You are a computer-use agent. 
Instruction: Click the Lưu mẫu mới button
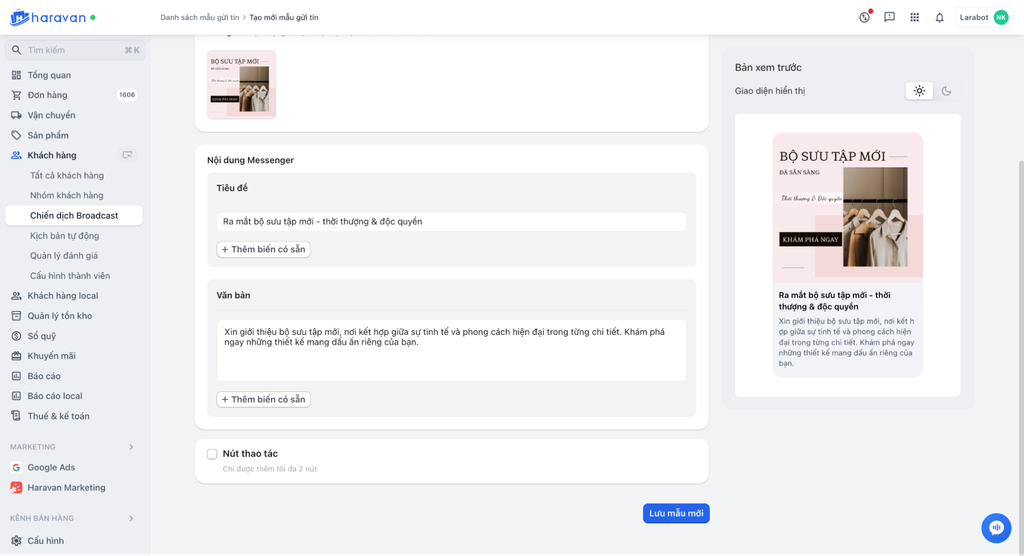pyautogui.click(x=676, y=513)
